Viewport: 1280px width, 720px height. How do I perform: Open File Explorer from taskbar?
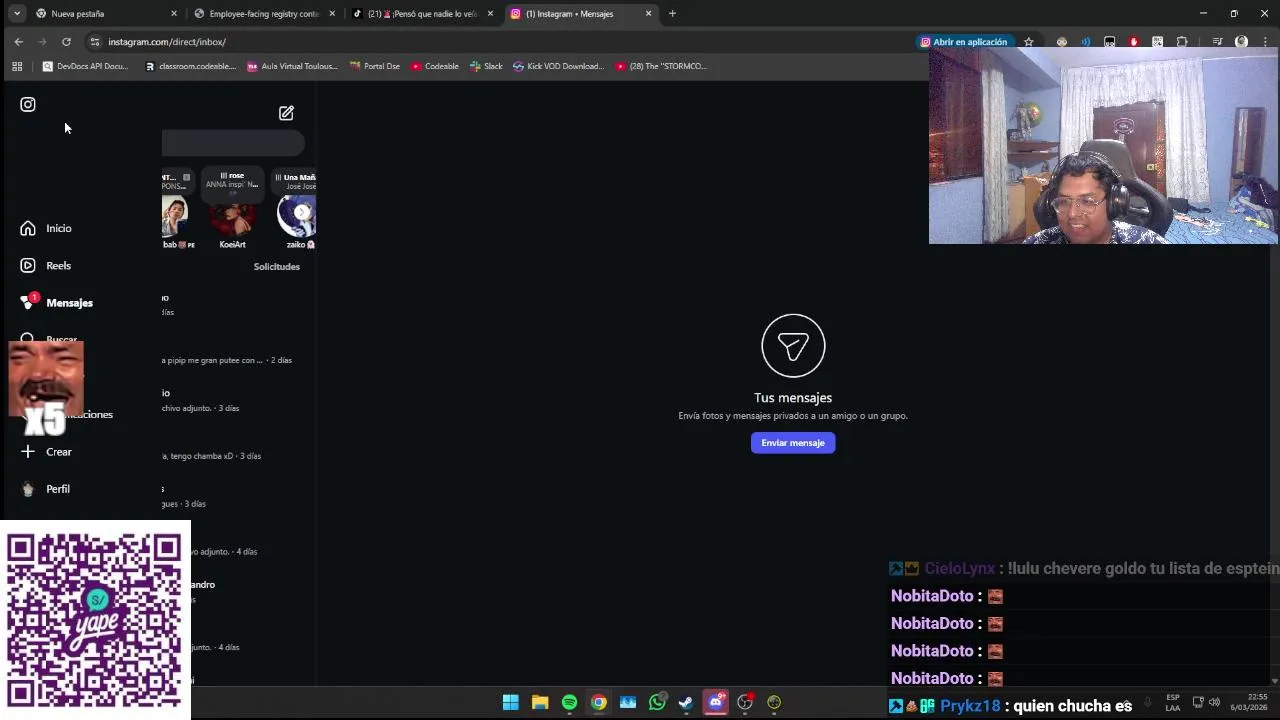pyautogui.click(x=540, y=703)
